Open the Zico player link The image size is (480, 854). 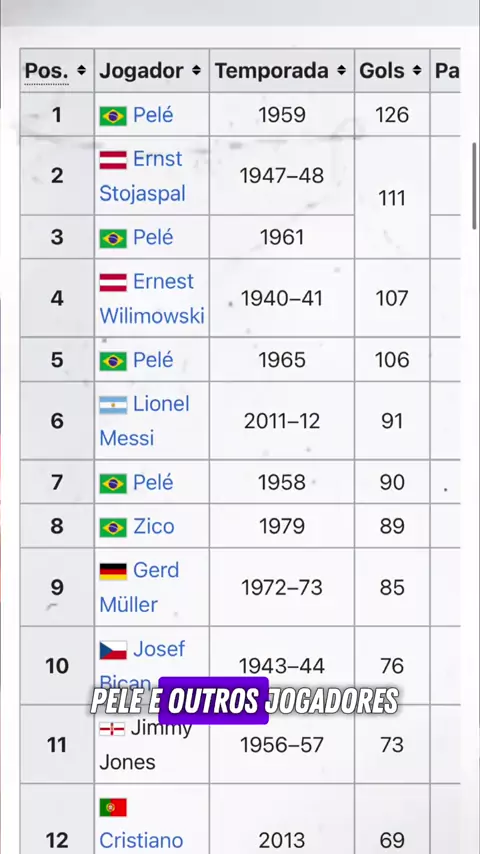click(154, 527)
